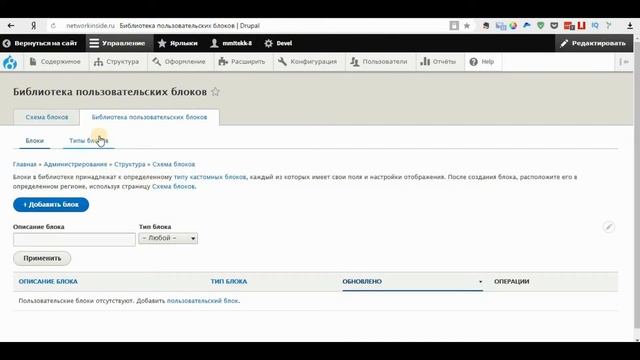640x360 pixels.
Task: Open the 'Тип блока' dropdown
Action: pyautogui.click(x=168, y=238)
